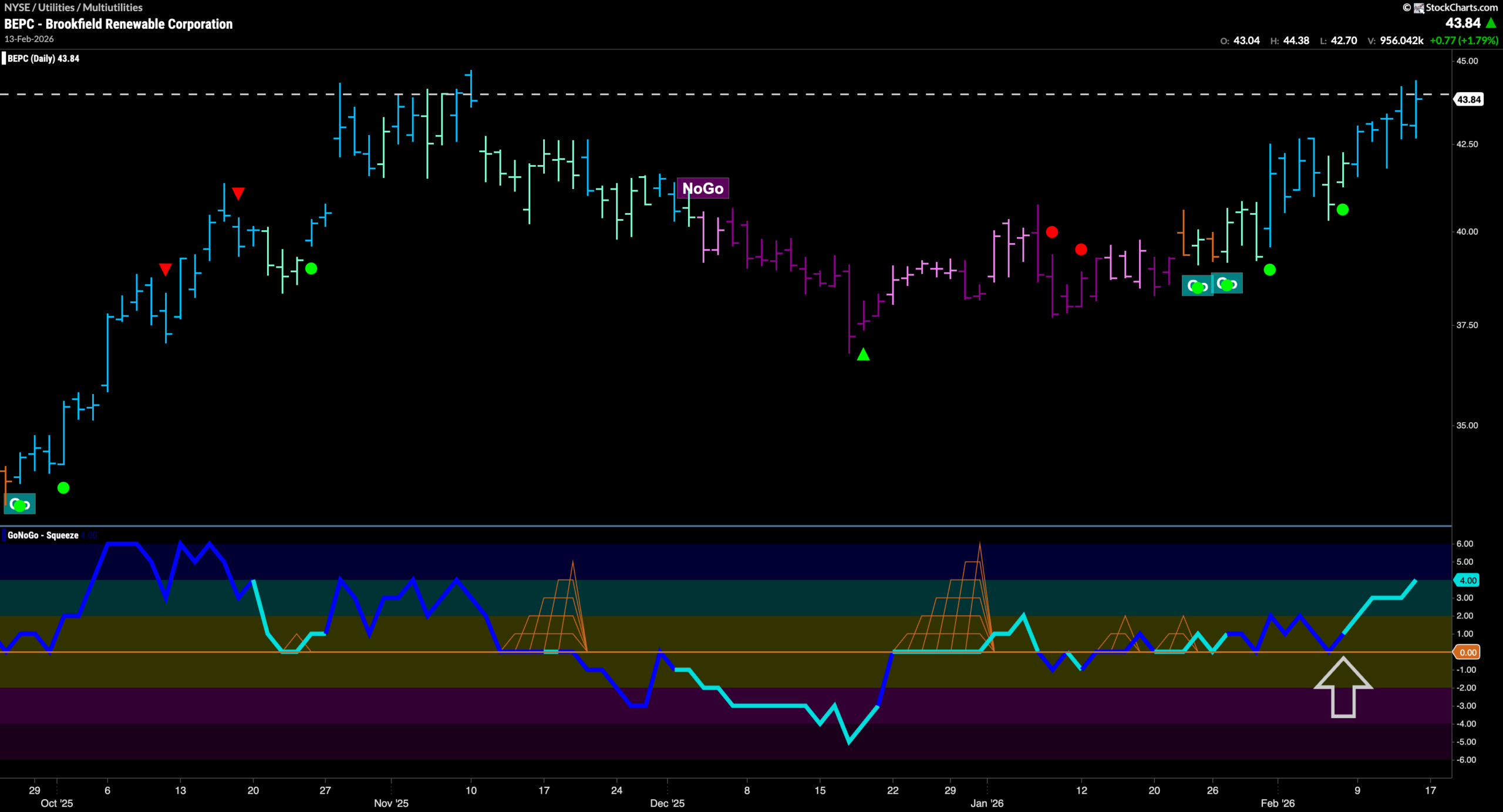
Task: Click the NYSE breadcrumb text
Action: [16, 8]
